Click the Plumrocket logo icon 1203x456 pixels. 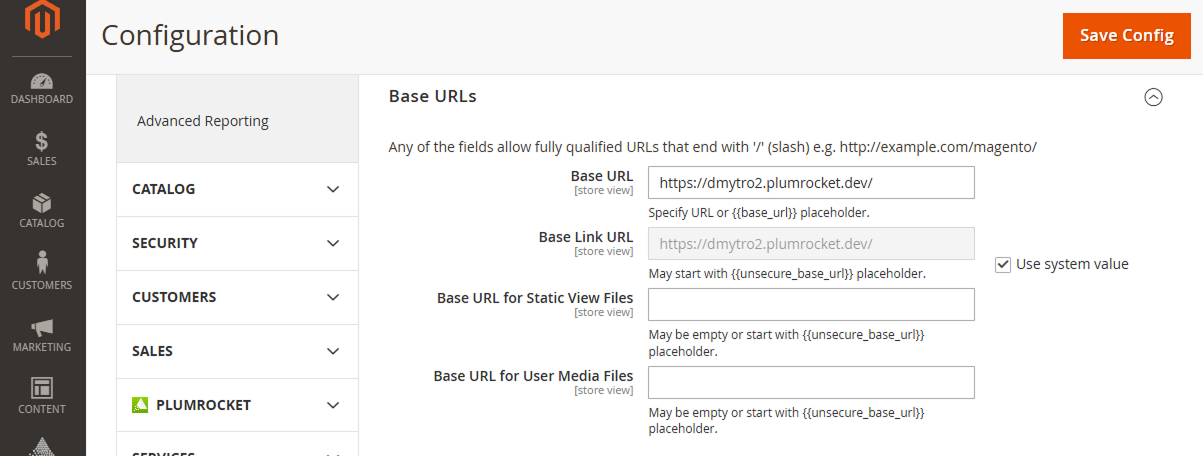click(x=140, y=405)
